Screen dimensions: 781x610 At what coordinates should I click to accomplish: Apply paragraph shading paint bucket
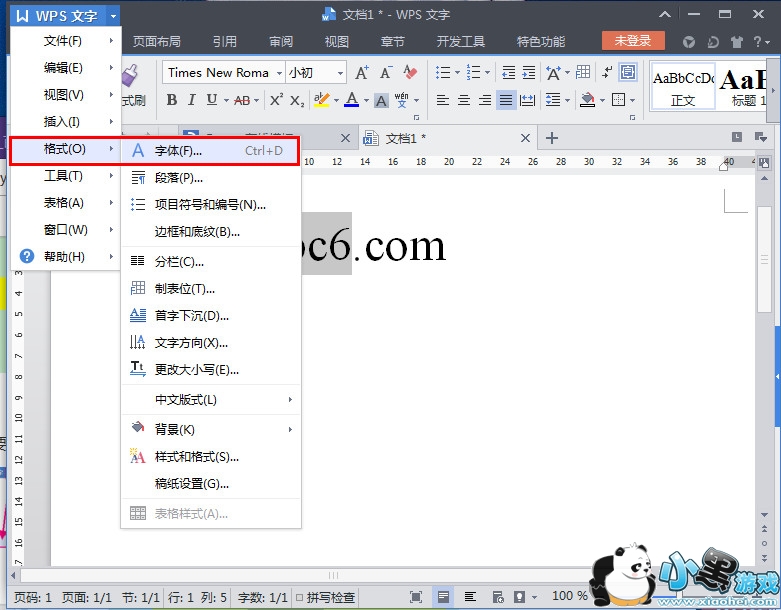pos(588,100)
